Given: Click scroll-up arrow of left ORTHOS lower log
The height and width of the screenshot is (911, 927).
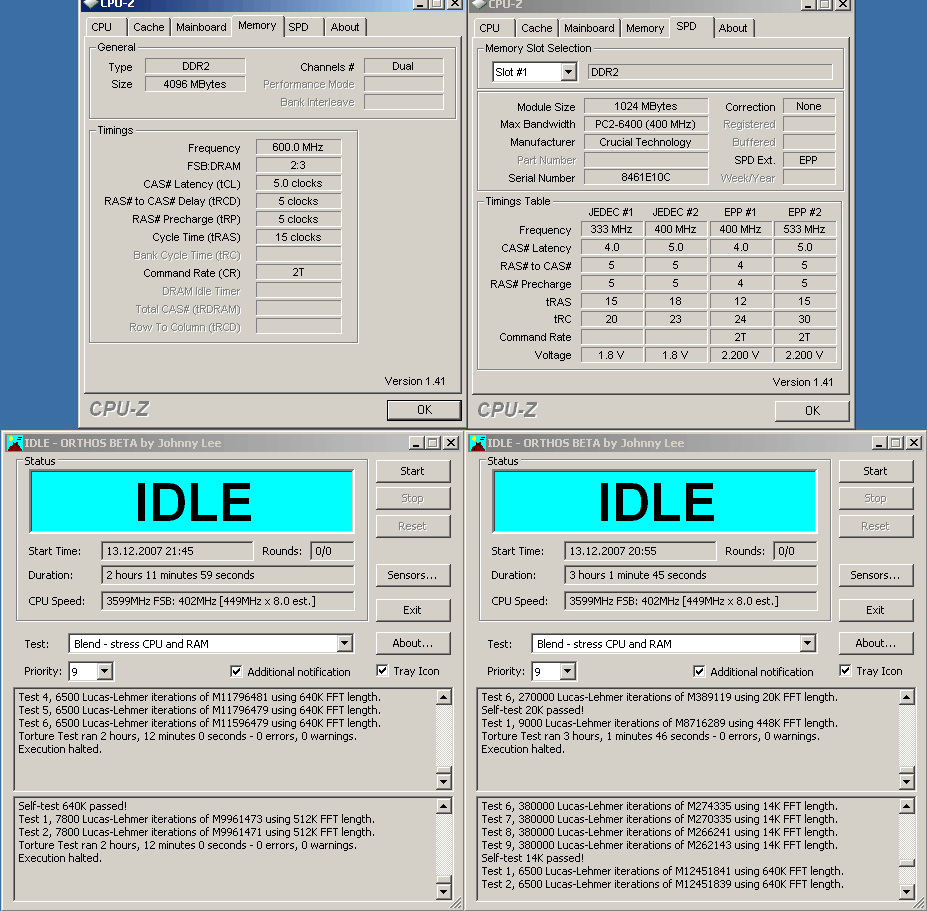Looking at the screenshot, I should click(444, 806).
